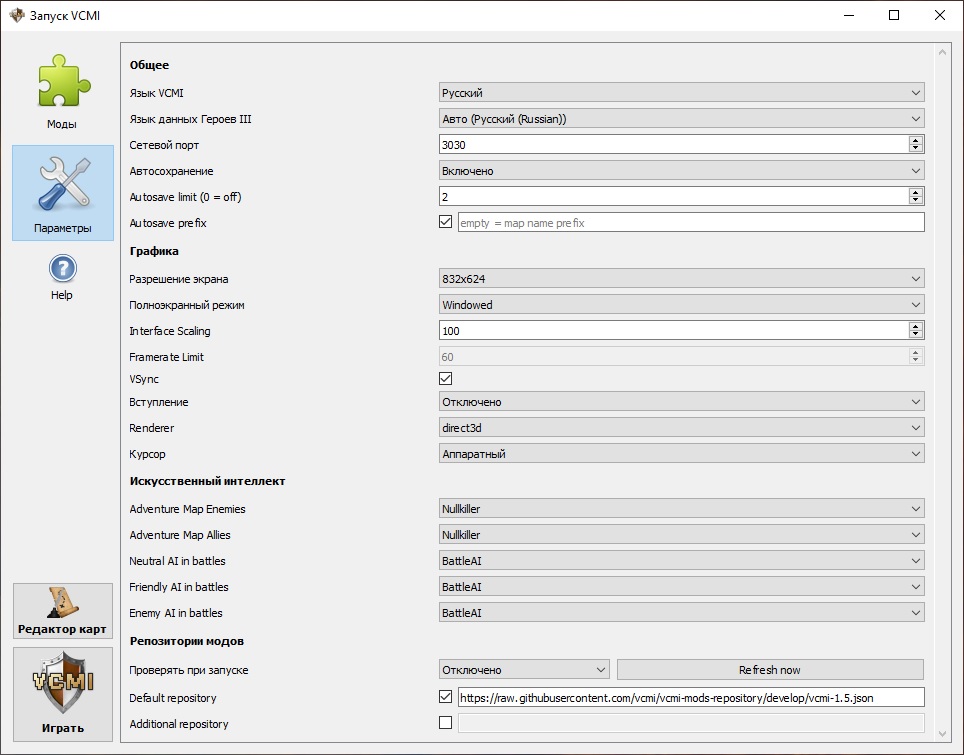Uncheck the Default repository checkbox

[446, 697]
